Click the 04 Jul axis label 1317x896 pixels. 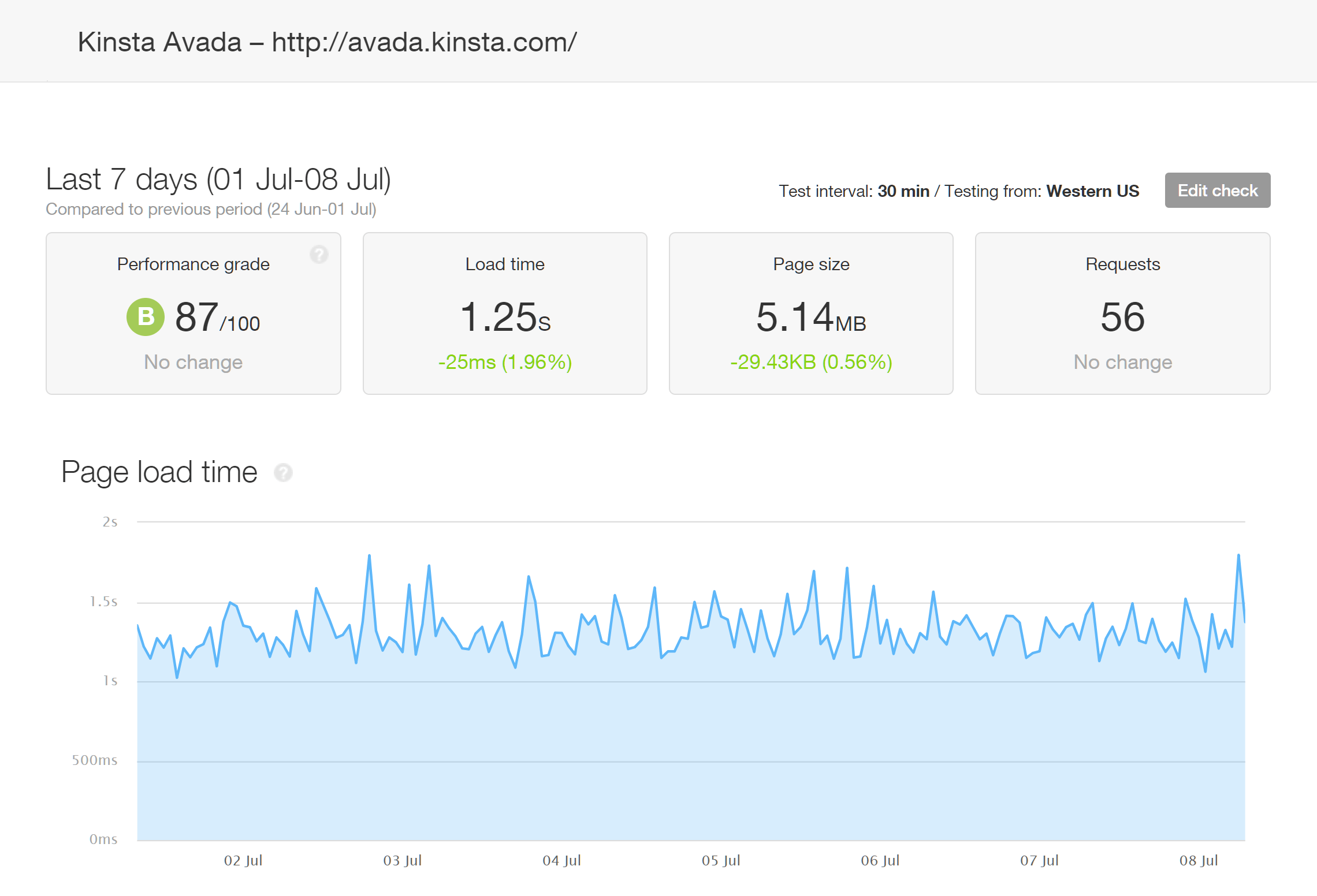pyautogui.click(x=561, y=860)
